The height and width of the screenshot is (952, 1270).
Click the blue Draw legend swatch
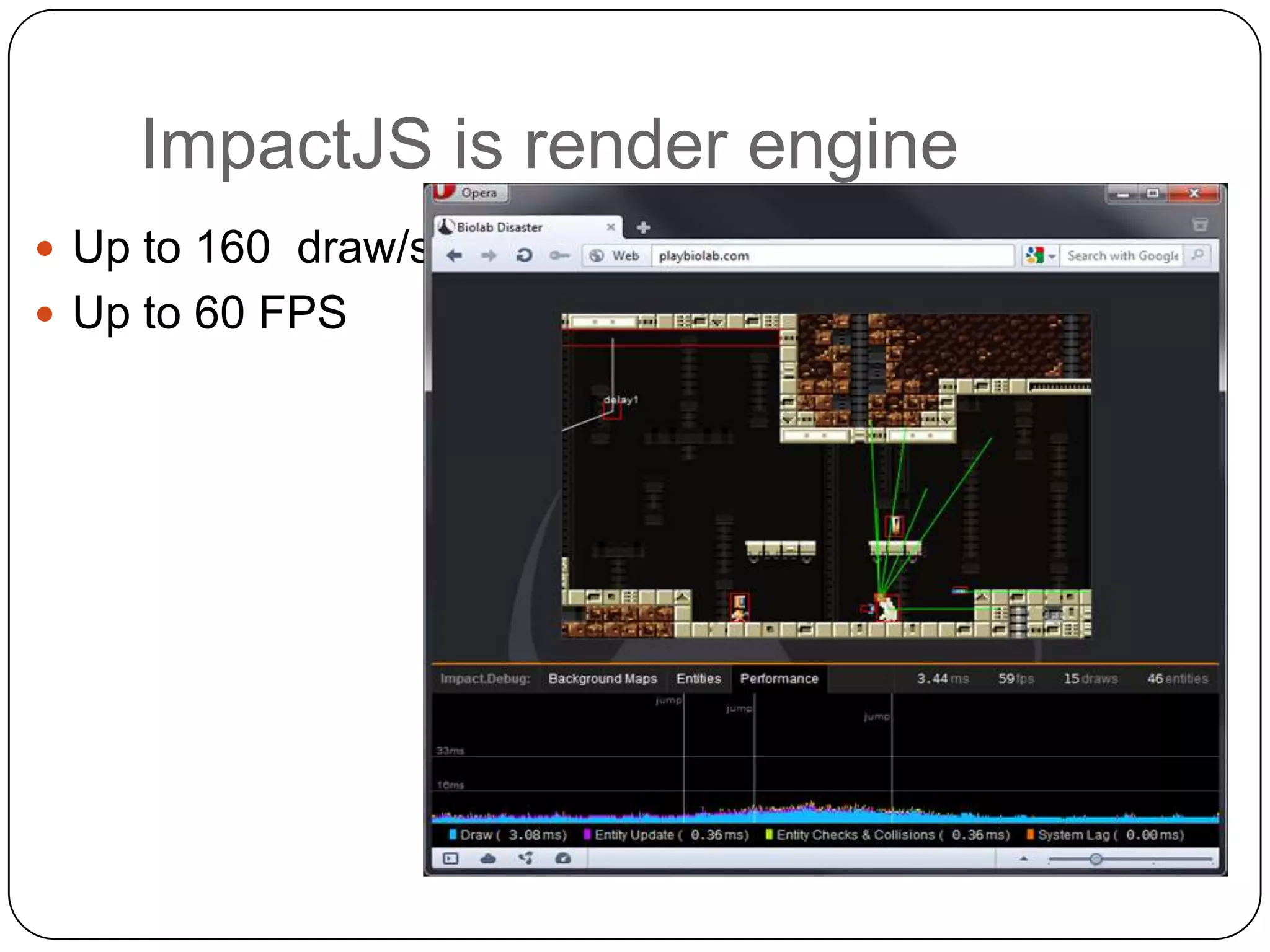[453, 834]
